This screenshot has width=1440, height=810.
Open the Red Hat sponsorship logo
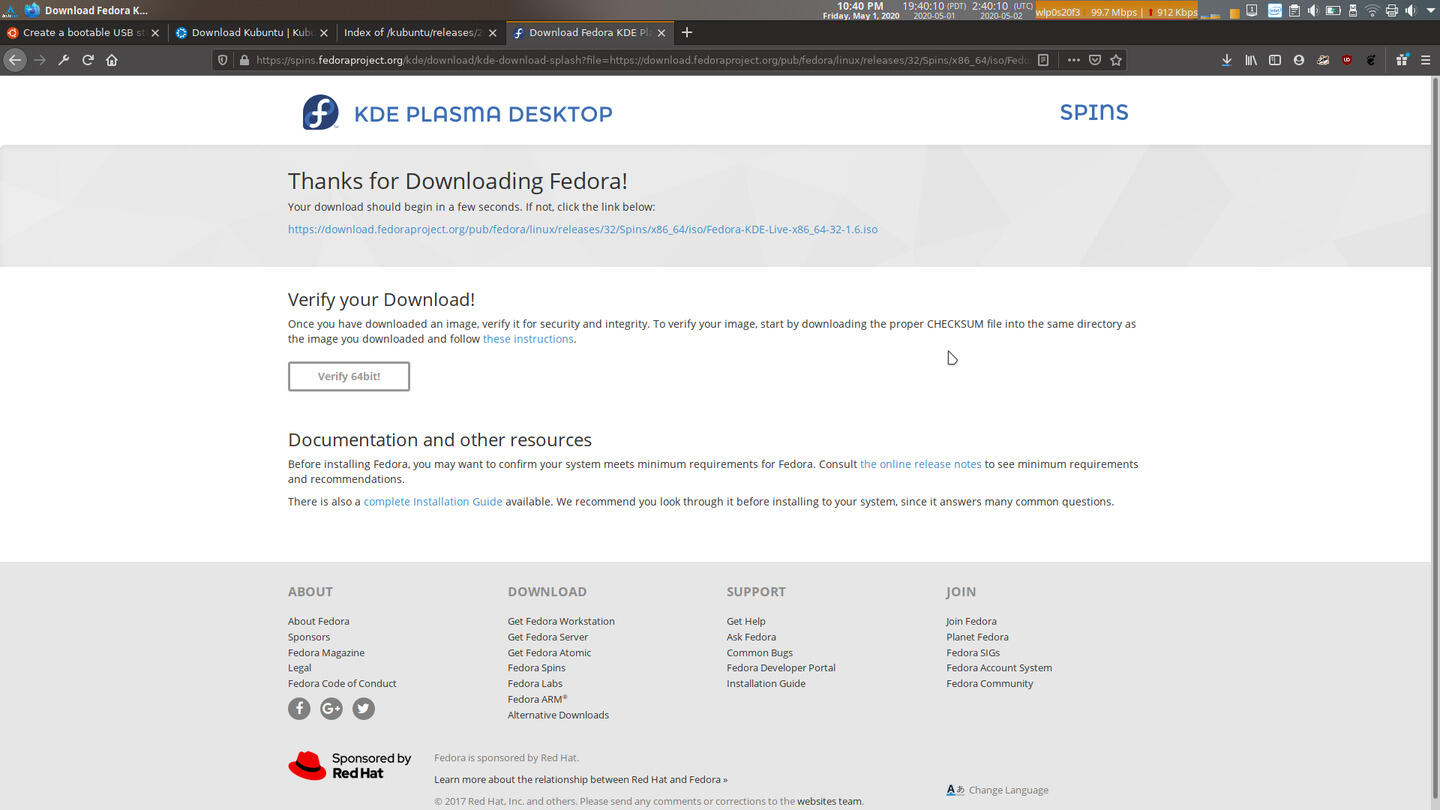pyautogui.click(x=350, y=766)
